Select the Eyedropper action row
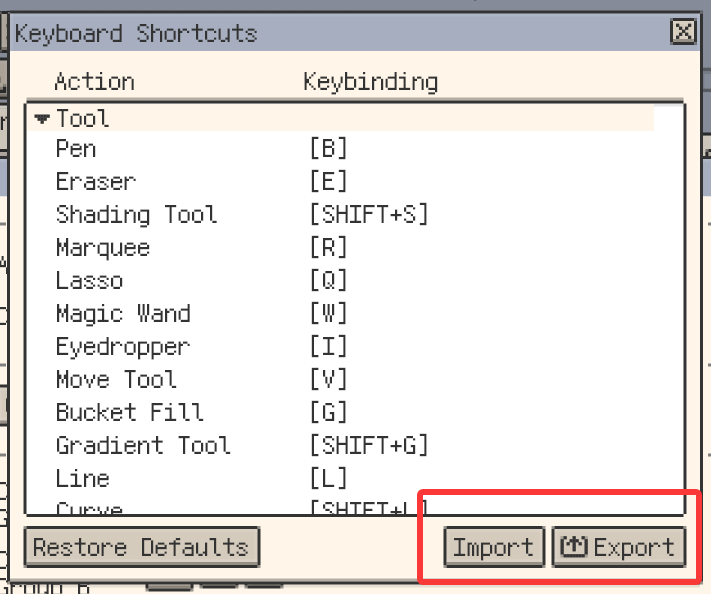Viewport: 711px width, 594px height. (x=122, y=347)
